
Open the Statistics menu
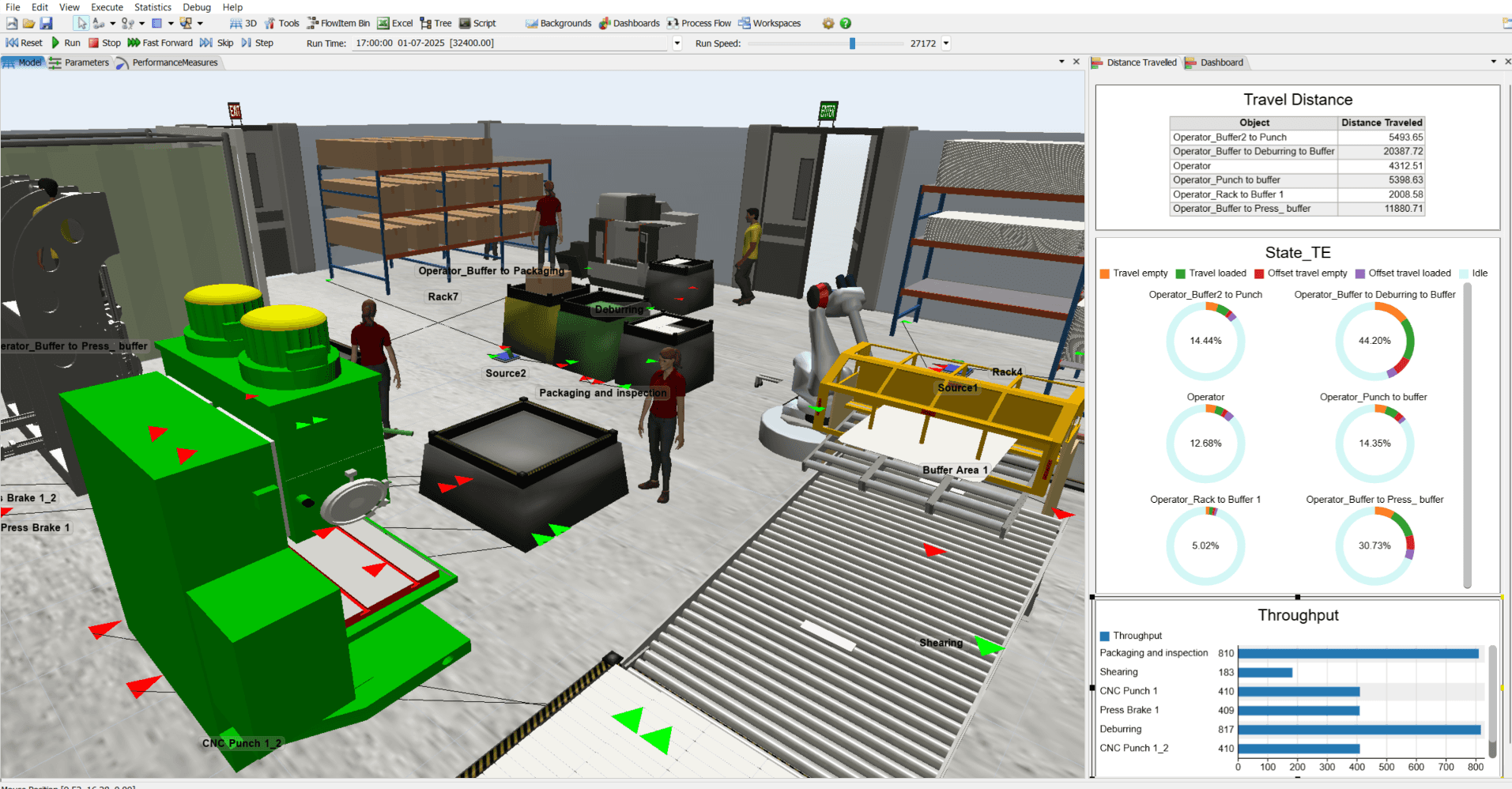(153, 7)
